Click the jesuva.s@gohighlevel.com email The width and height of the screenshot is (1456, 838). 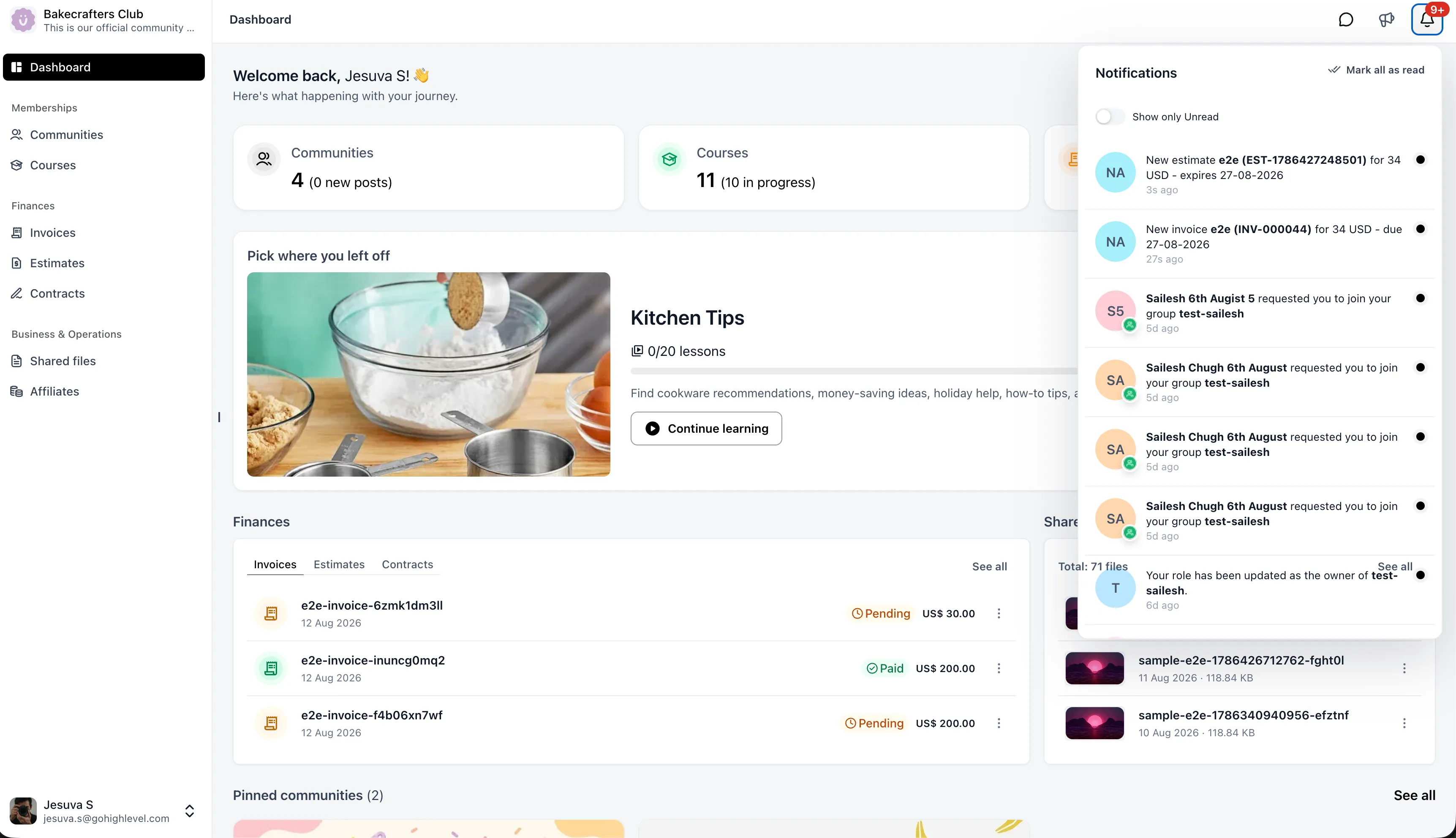coord(106,819)
